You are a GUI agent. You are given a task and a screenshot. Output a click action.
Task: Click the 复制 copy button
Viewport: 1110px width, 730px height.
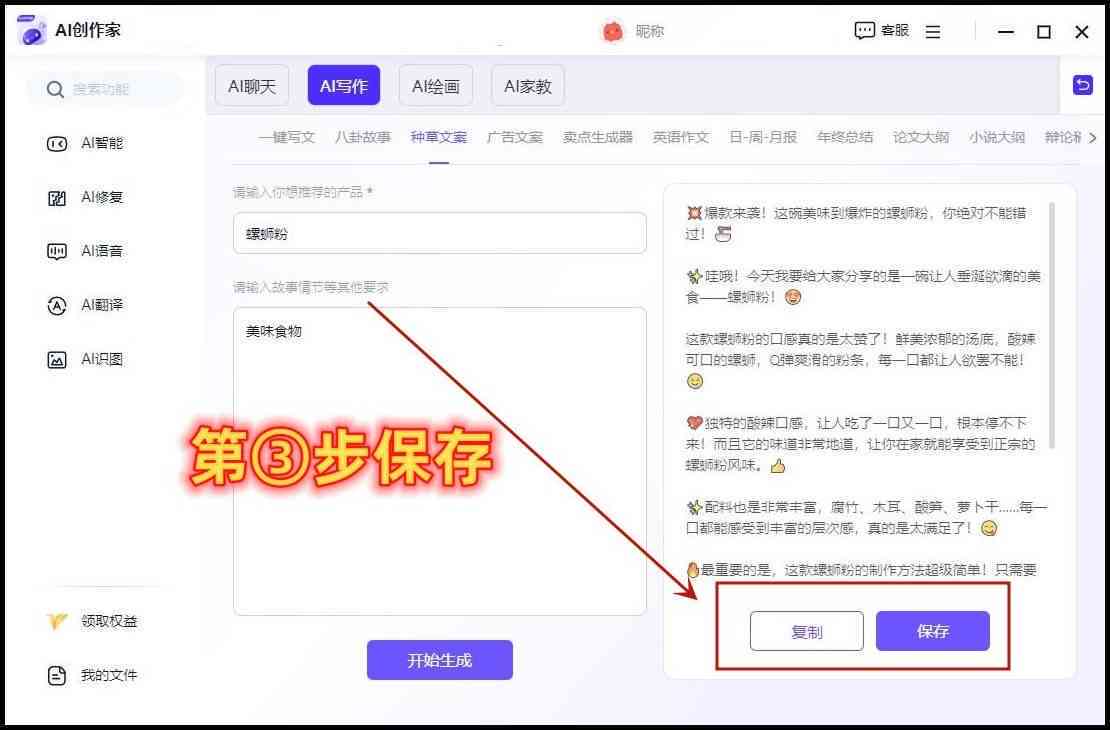[x=807, y=632]
